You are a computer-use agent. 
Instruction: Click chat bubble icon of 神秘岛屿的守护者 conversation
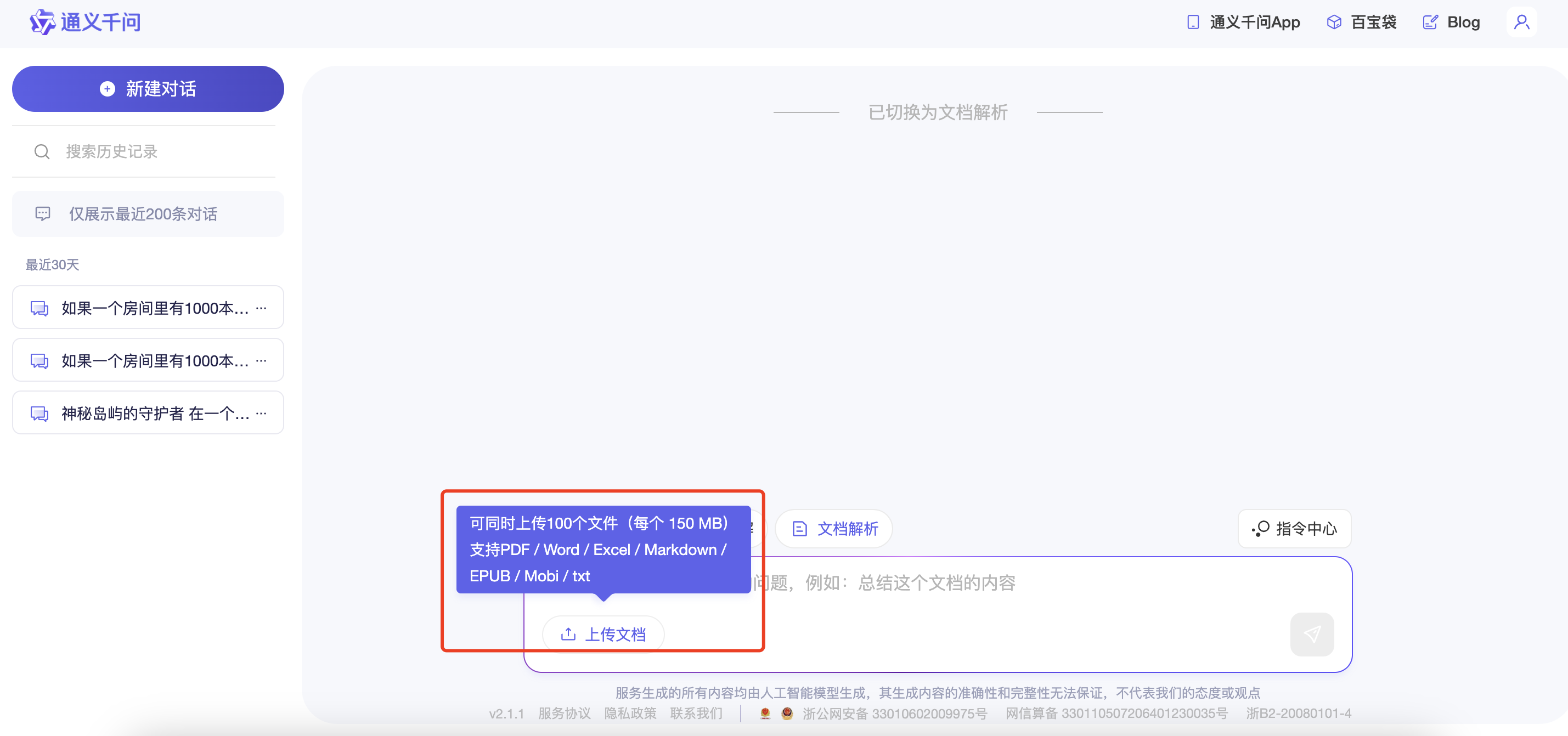coord(40,414)
